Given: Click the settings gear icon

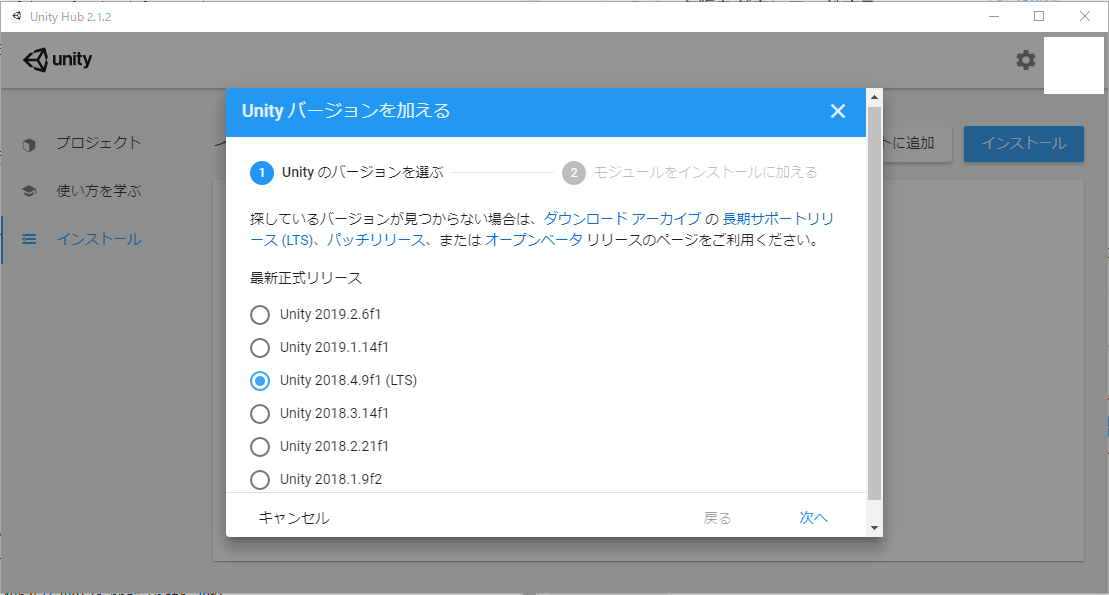Looking at the screenshot, I should point(1024,60).
